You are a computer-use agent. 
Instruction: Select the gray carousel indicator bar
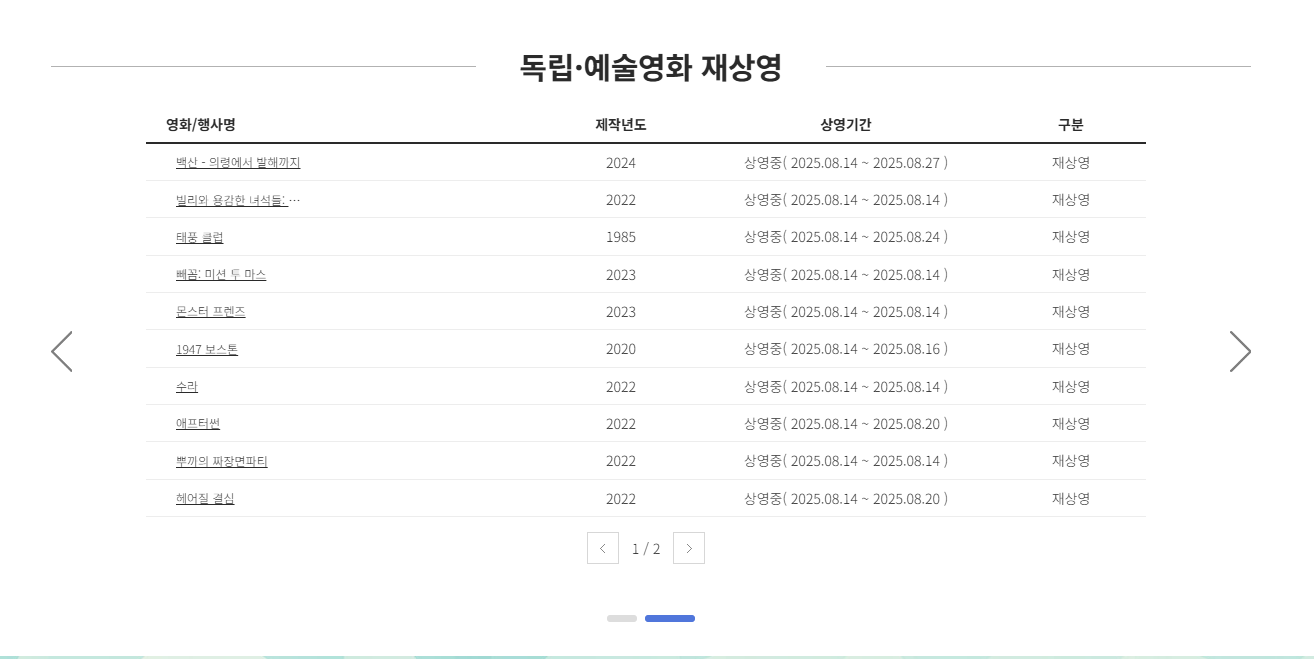(x=622, y=618)
